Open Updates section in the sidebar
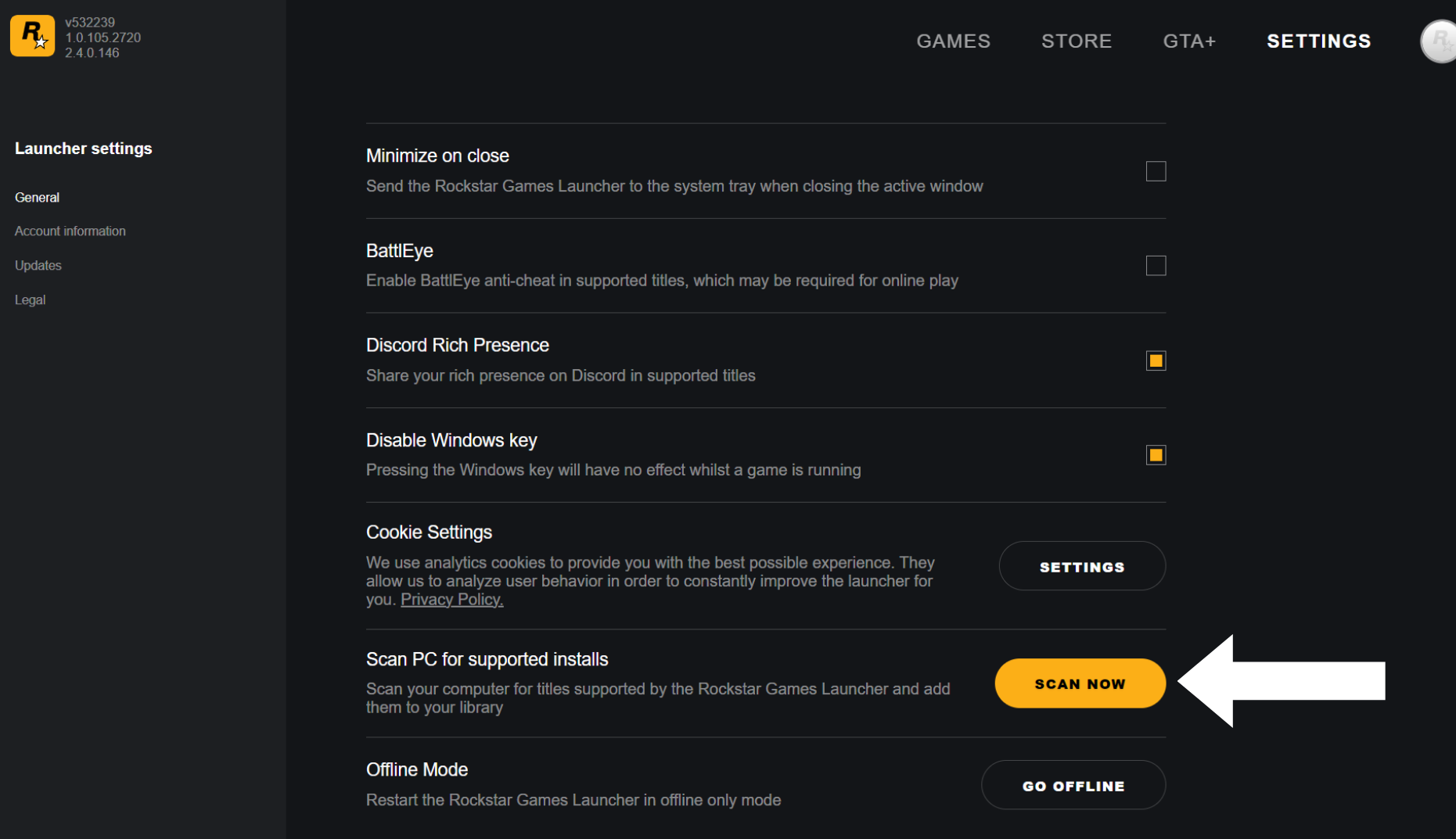 [38, 266]
